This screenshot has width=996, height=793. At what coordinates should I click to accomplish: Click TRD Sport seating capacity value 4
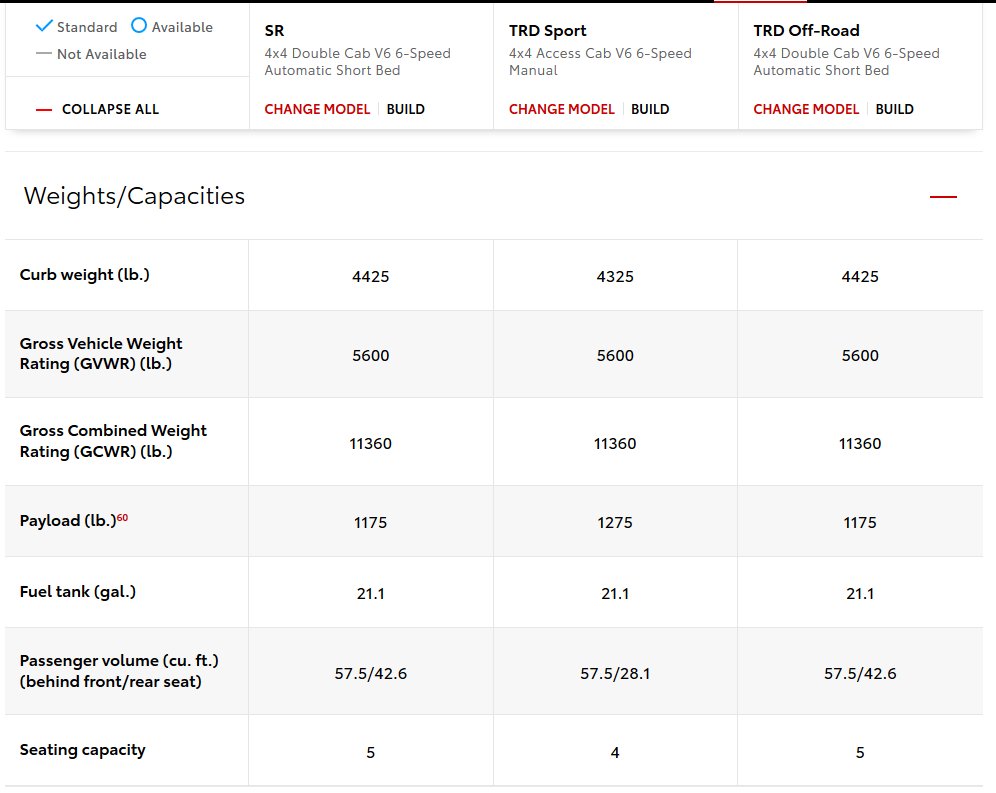click(615, 752)
